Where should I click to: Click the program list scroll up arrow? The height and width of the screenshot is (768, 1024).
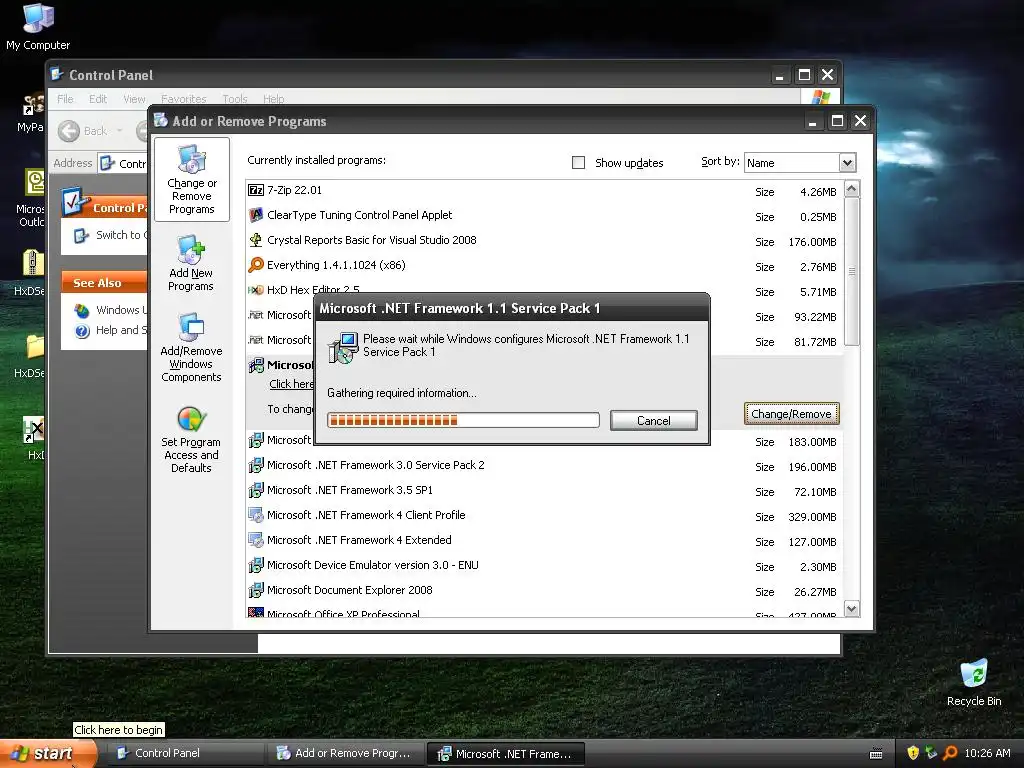pyautogui.click(x=852, y=189)
